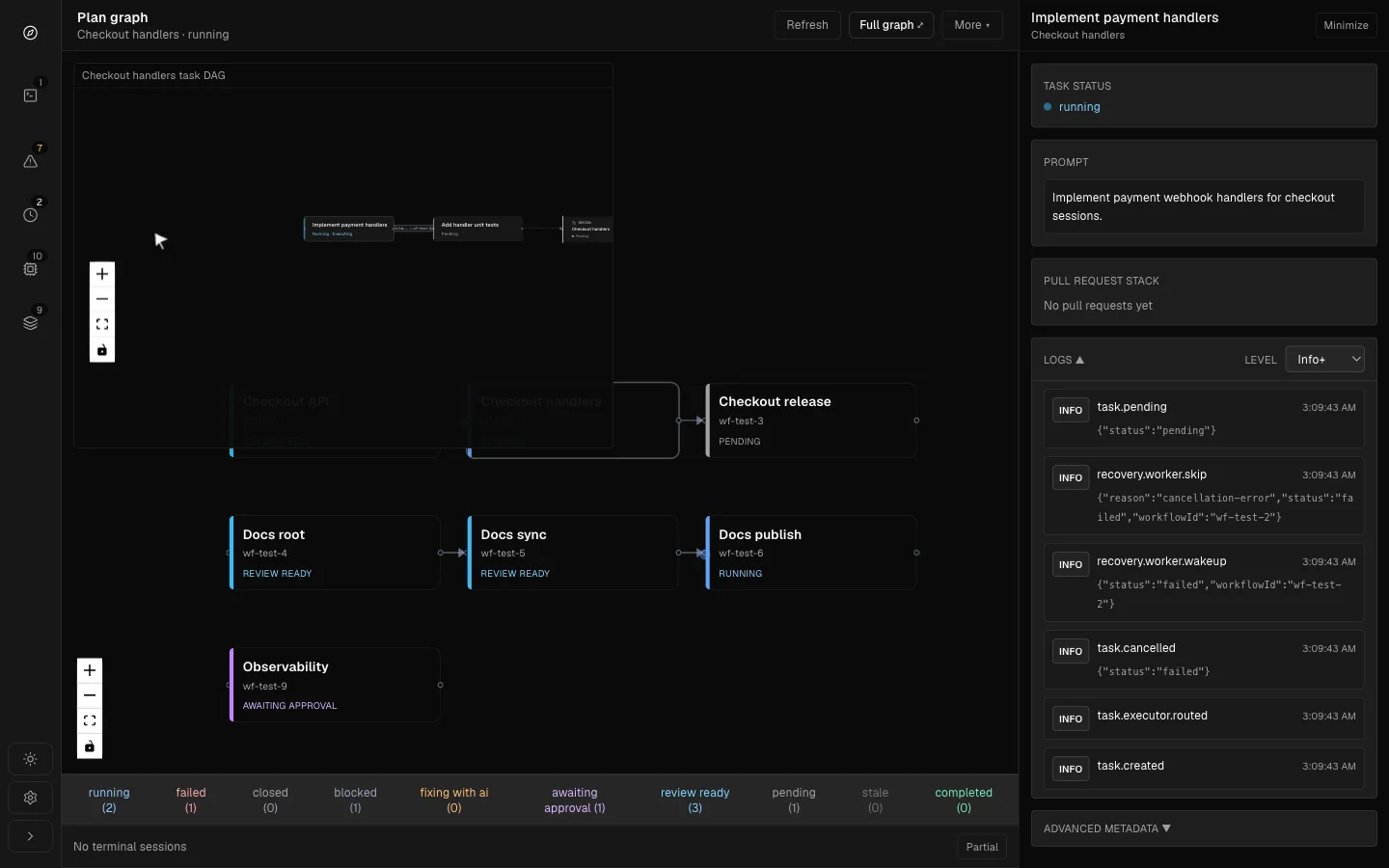
Task: Click the Partial button in terminal bar
Action: click(x=982, y=847)
